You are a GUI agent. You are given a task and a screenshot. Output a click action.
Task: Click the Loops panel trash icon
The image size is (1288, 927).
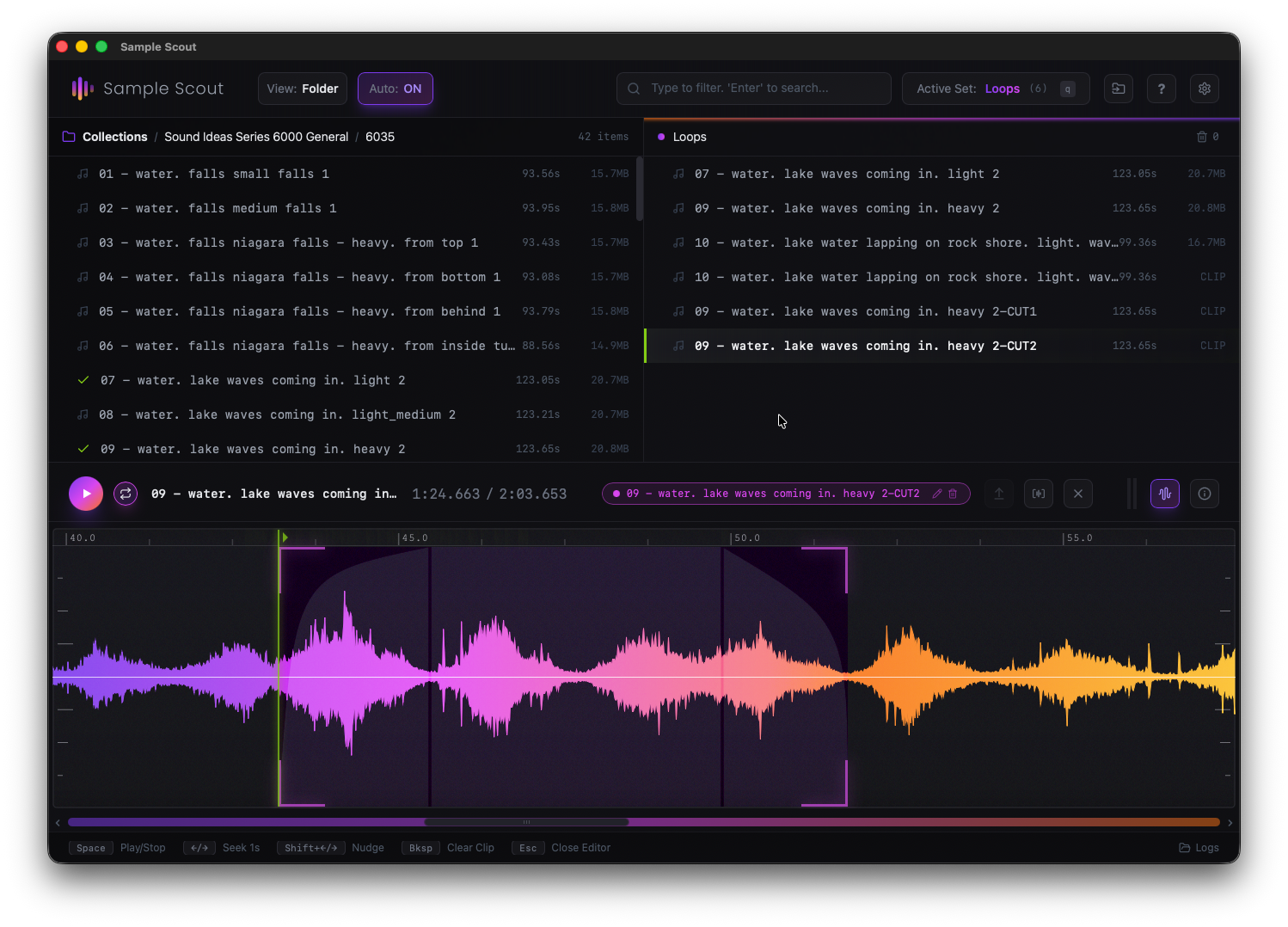point(1202,137)
